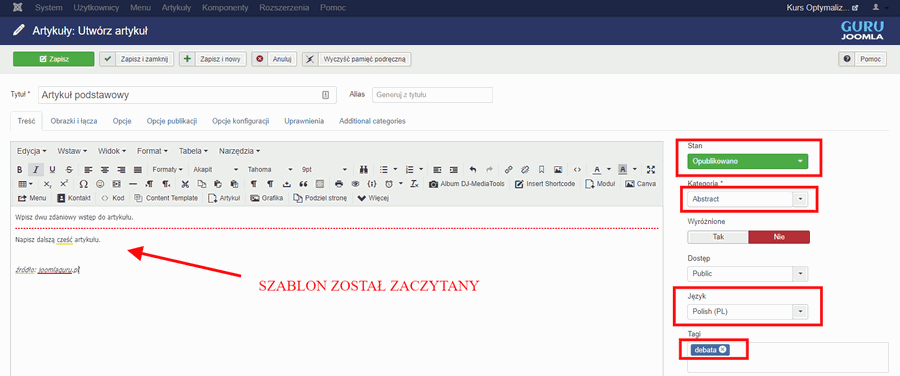Screen dimensions: 900x376
Task: Open the Narzędzia editor menu
Action: [239, 151]
